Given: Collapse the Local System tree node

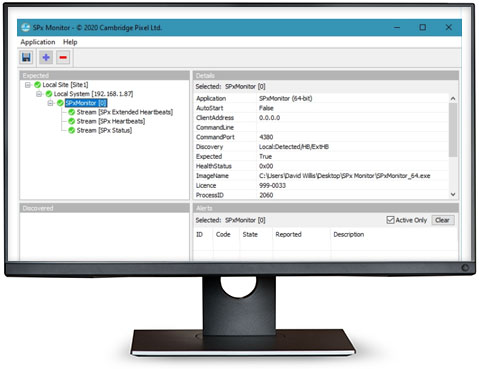Looking at the screenshot, I should (x=39, y=94).
